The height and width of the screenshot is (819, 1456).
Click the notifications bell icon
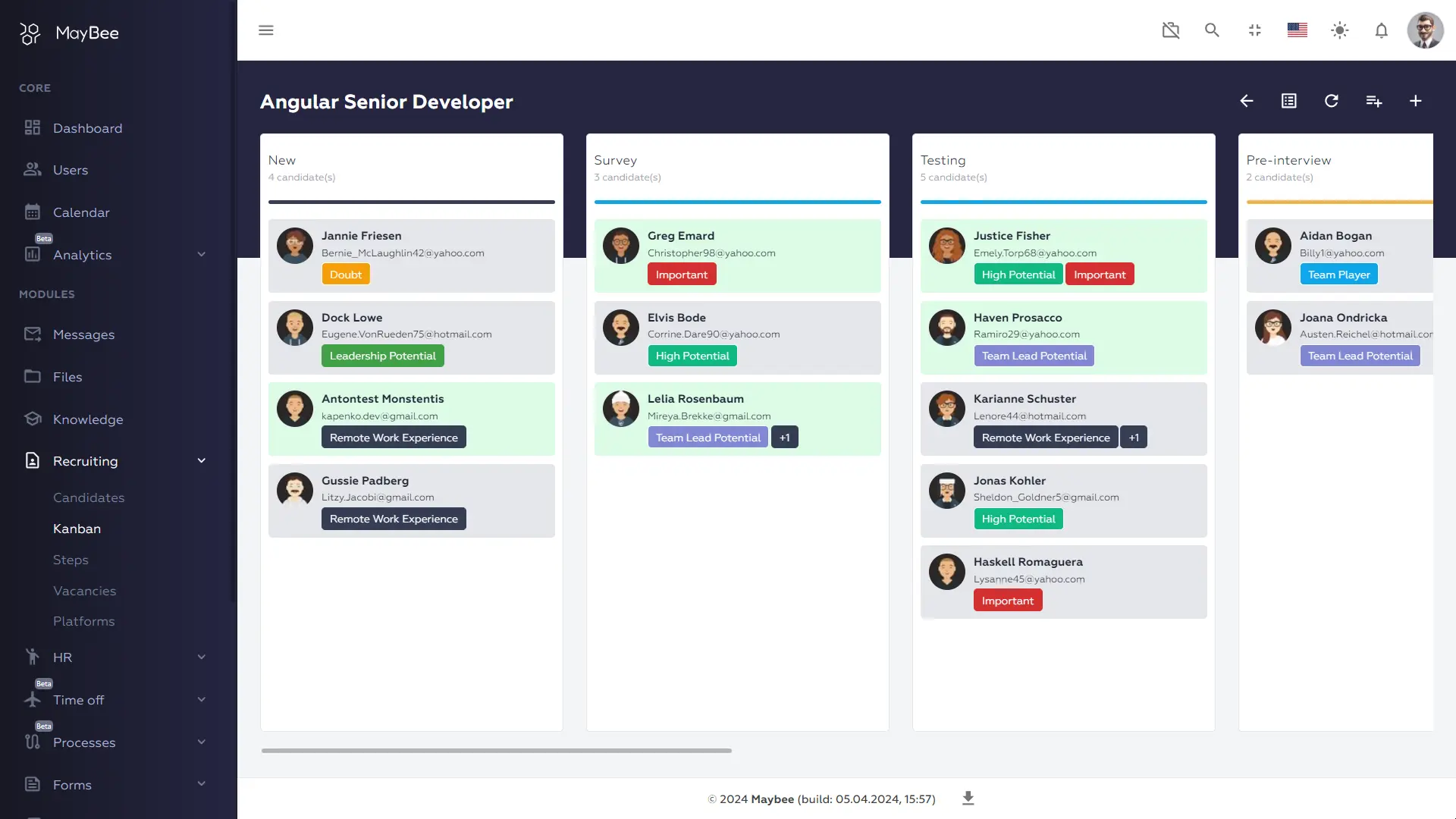pos(1381,30)
